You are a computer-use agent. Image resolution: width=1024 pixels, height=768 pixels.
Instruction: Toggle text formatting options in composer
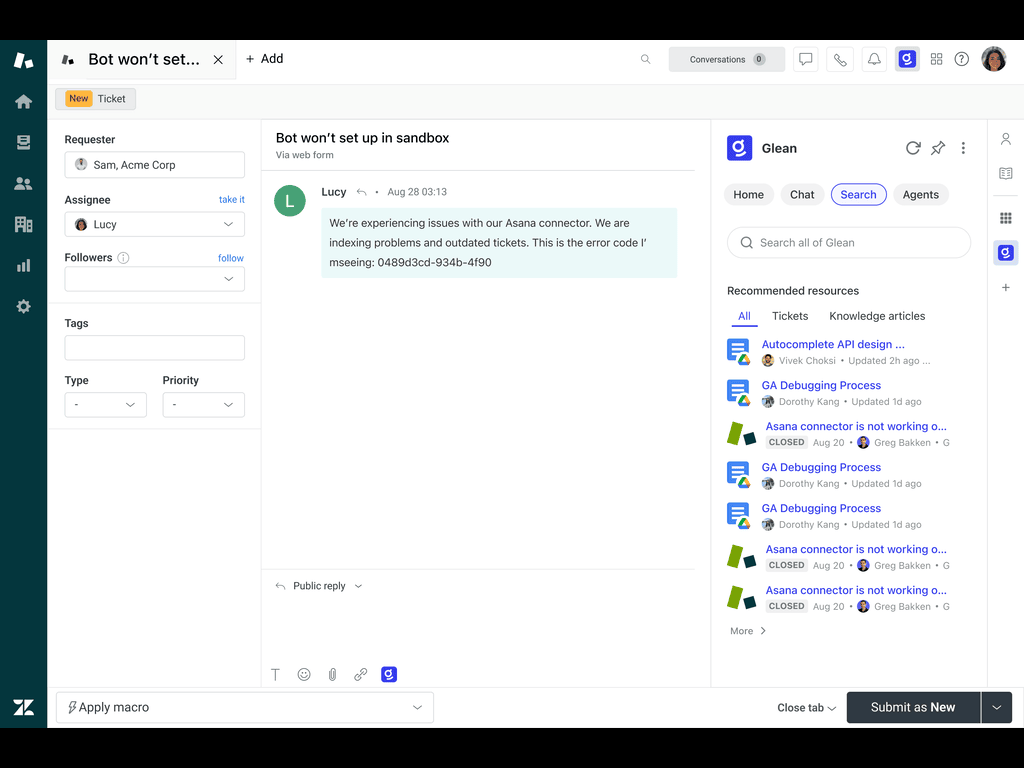point(276,675)
